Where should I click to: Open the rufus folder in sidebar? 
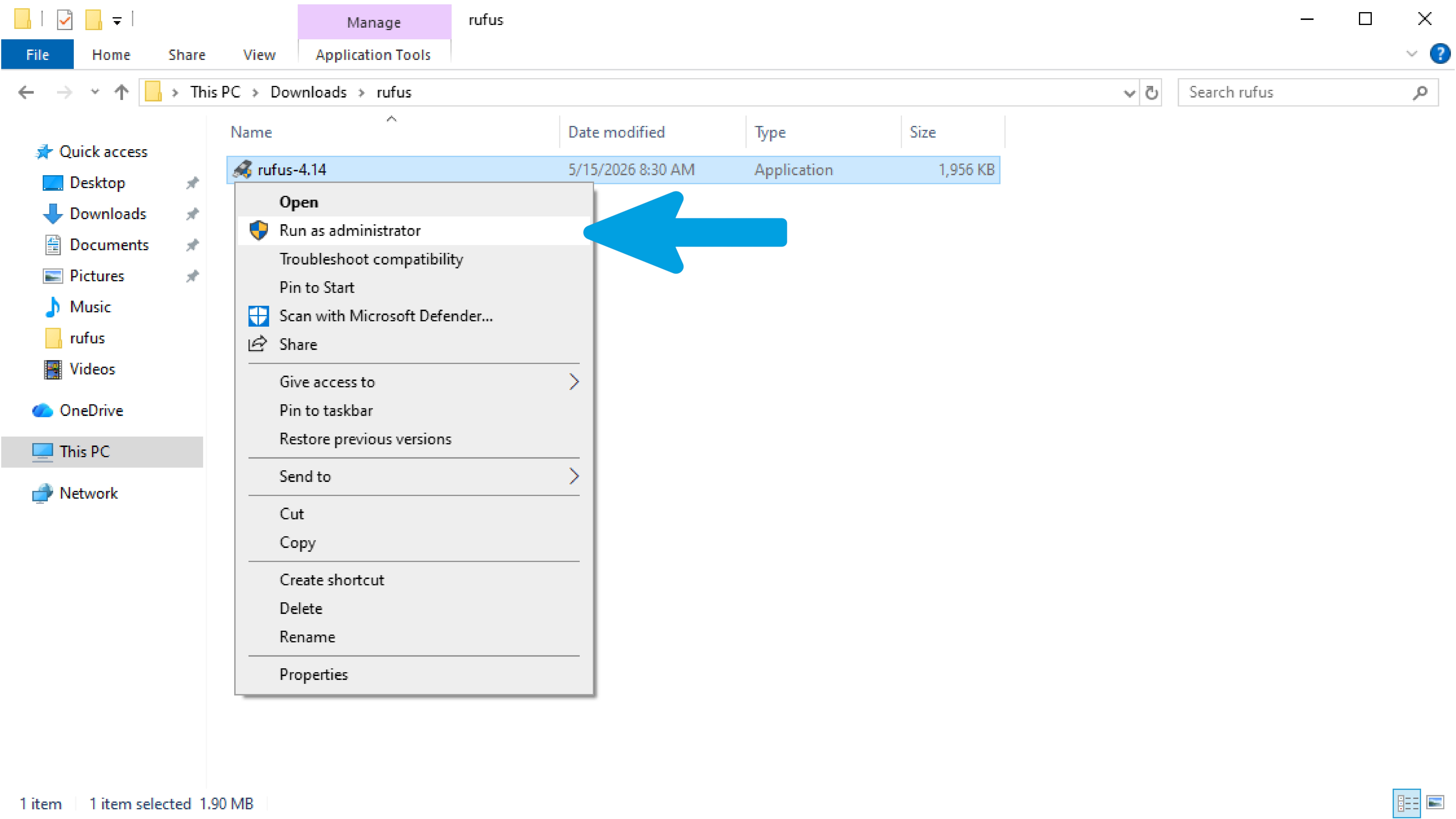[87, 338]
